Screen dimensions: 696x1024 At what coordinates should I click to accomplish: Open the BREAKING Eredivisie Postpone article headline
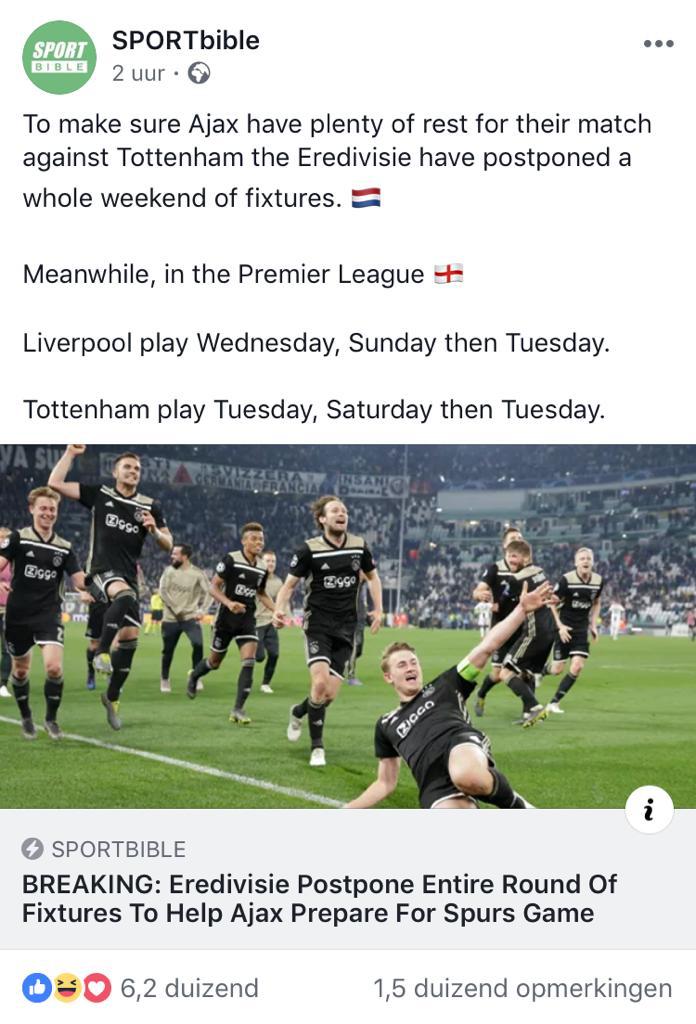pos(319,899)
